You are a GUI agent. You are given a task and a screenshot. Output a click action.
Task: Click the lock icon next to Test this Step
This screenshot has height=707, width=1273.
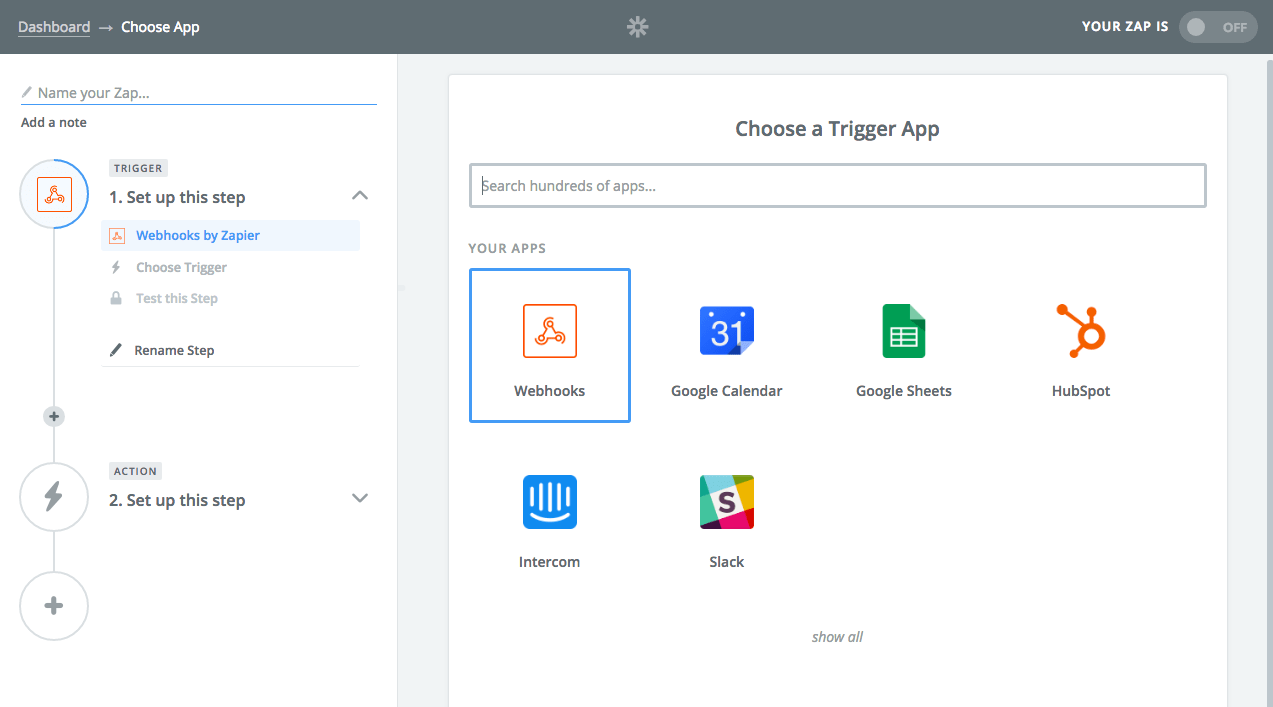[x=116, y=298]
